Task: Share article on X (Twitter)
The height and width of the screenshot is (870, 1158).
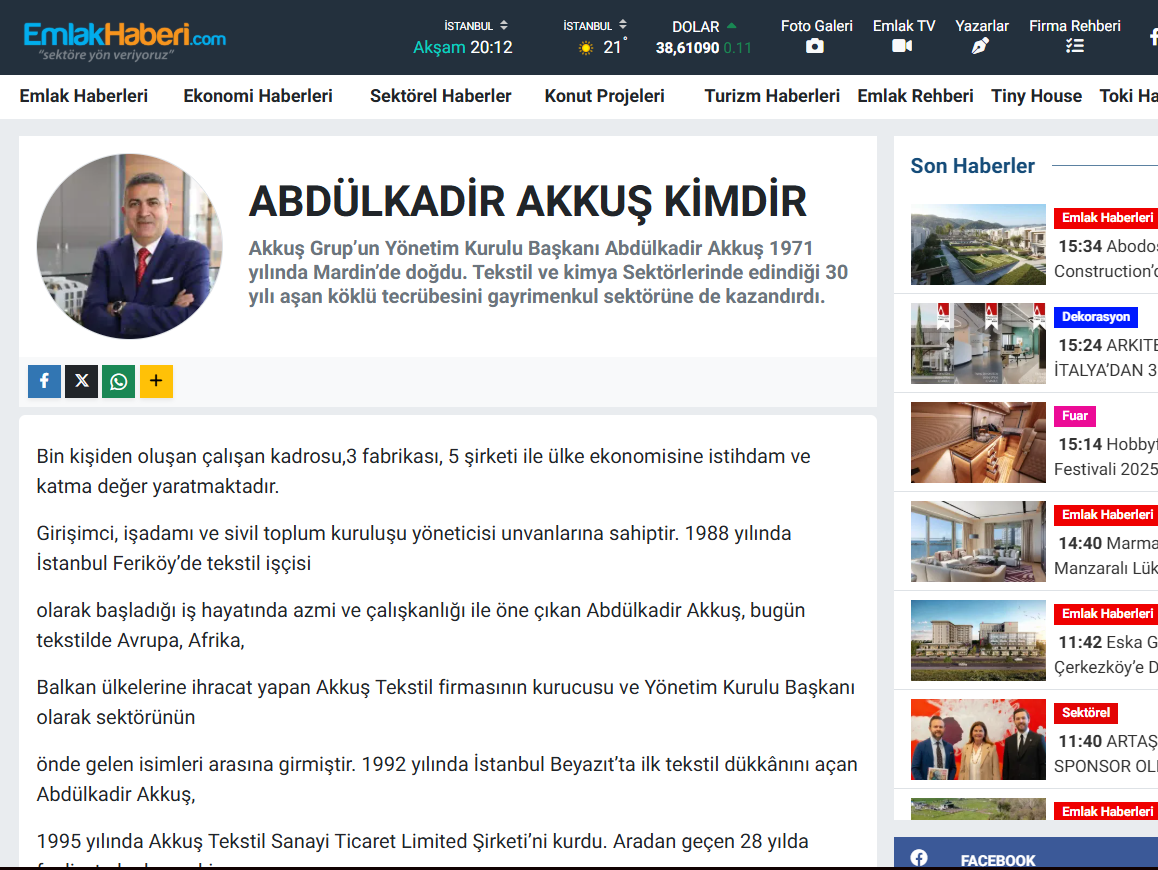Action: [81, 381]
